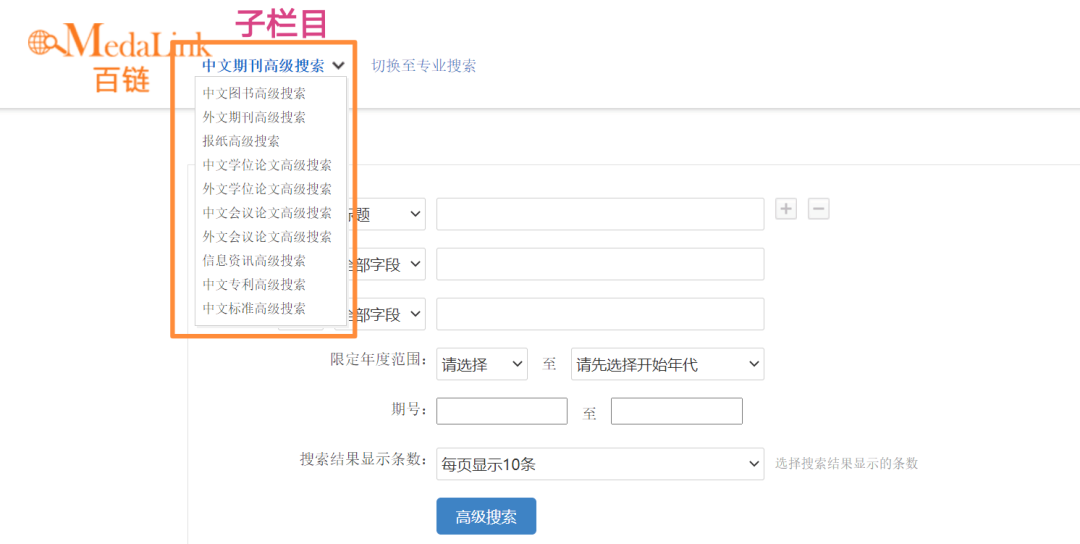Select 外文期刊高级搜索 from the menu
The width and height of the screenshot is (1080, 544).
[254, 118]
